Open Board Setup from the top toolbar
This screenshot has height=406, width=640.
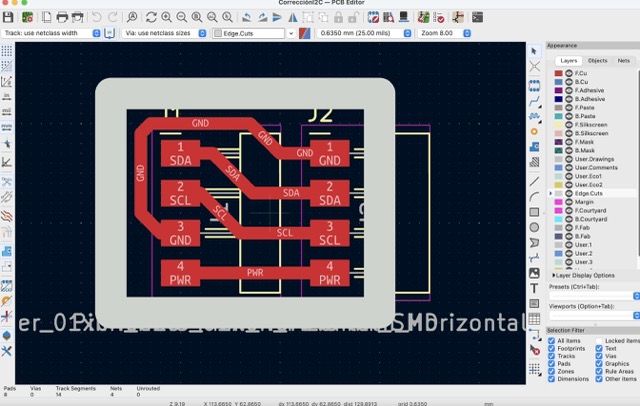(x=27, y=17)
